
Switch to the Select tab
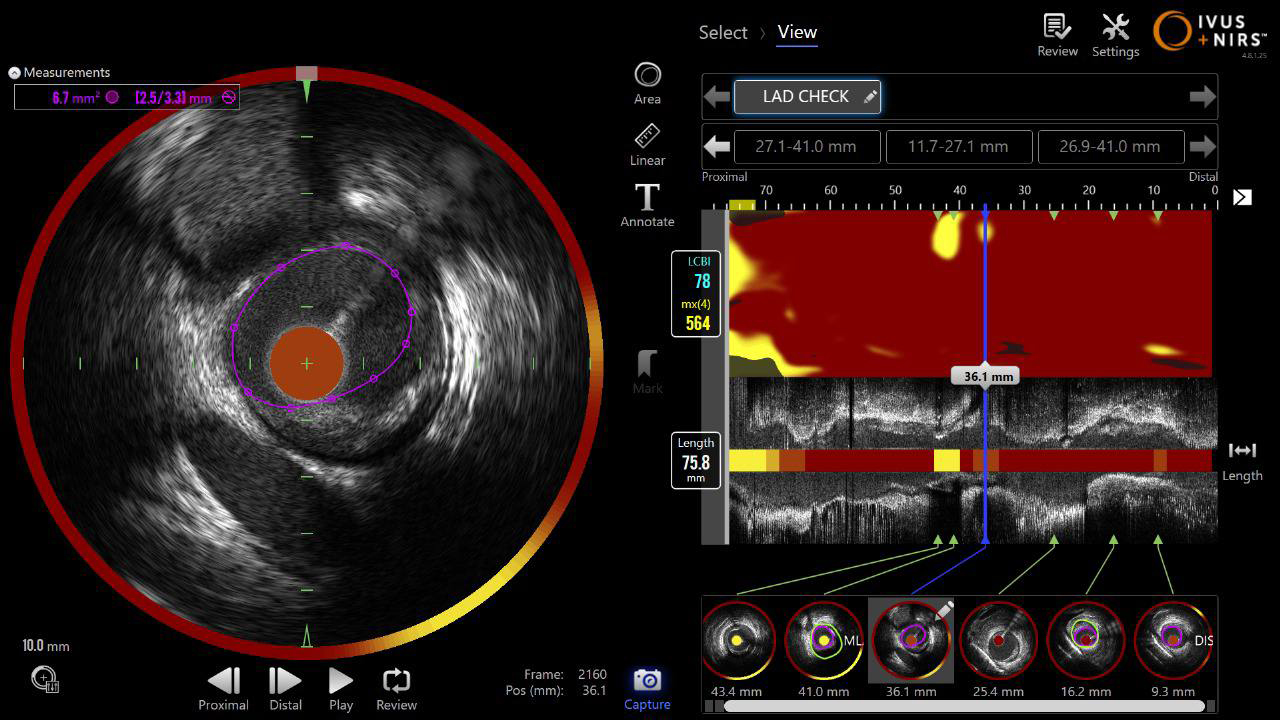click(723, 33)
